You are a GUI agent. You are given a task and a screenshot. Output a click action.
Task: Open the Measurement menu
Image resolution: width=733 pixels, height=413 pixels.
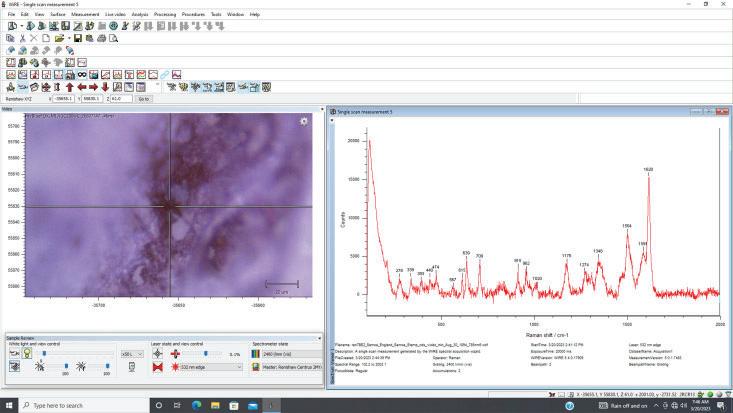point(85,14)
